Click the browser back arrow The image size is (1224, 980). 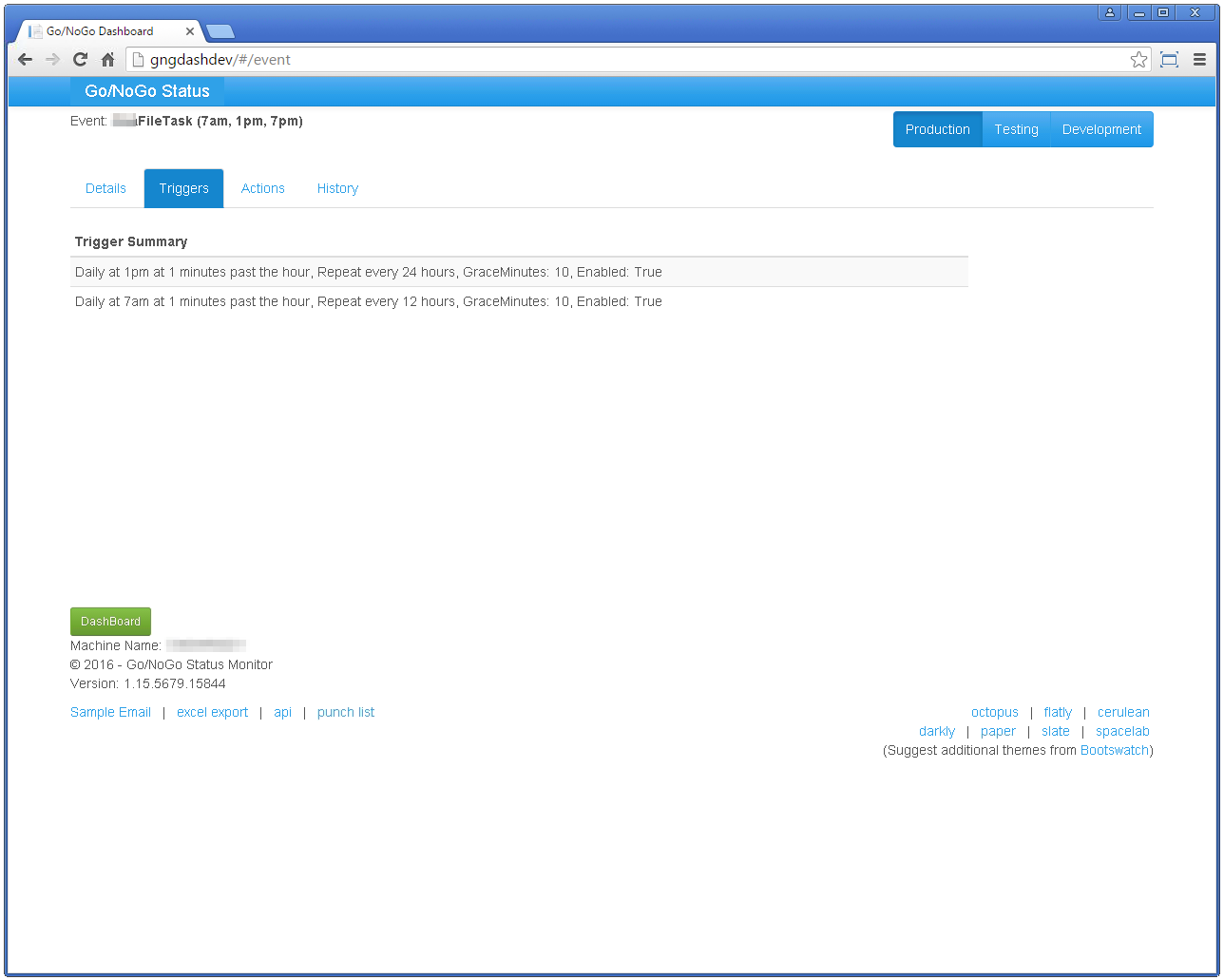[x=26, y=60]
